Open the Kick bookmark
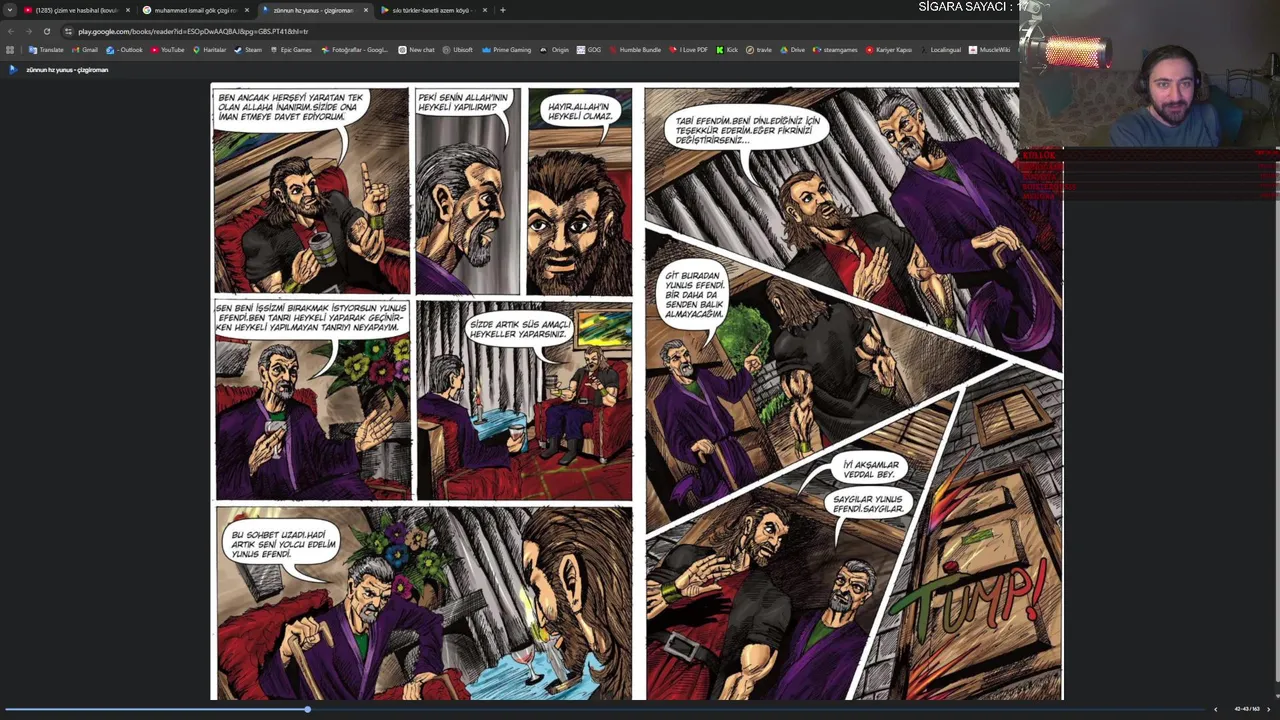 pos(727,49)
